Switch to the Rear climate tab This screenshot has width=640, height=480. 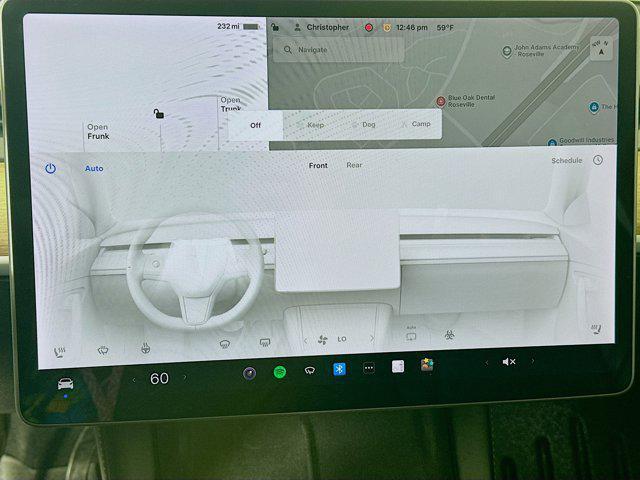coord(354,165)
